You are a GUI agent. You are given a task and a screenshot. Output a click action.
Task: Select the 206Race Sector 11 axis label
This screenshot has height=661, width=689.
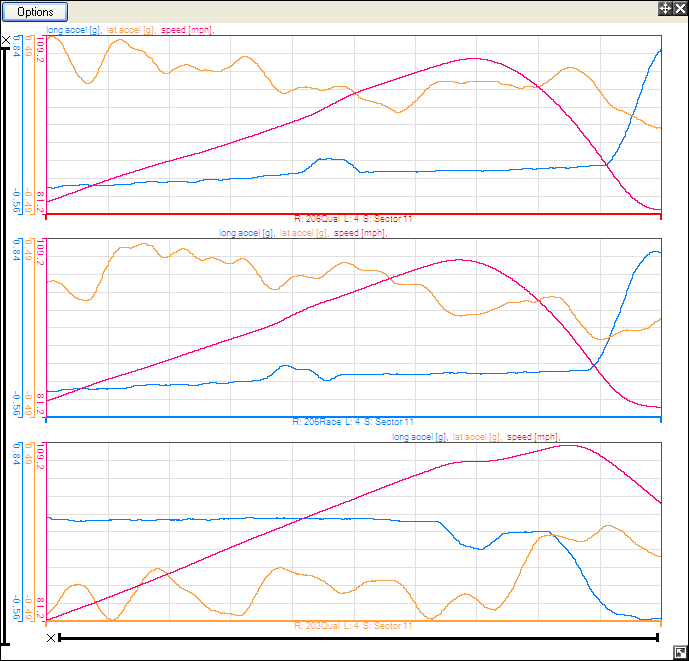pyautogui.click(x=353, y=422)
